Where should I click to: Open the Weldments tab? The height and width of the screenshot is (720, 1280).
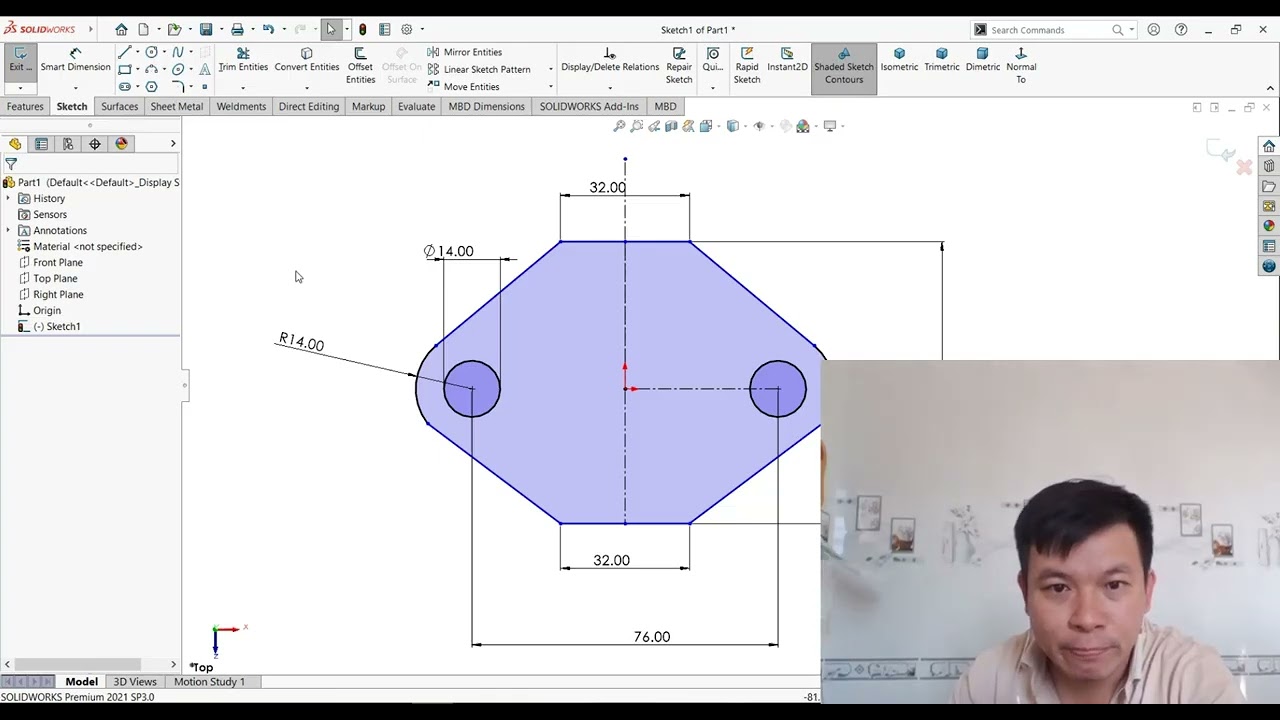click(x=241, y=106)
